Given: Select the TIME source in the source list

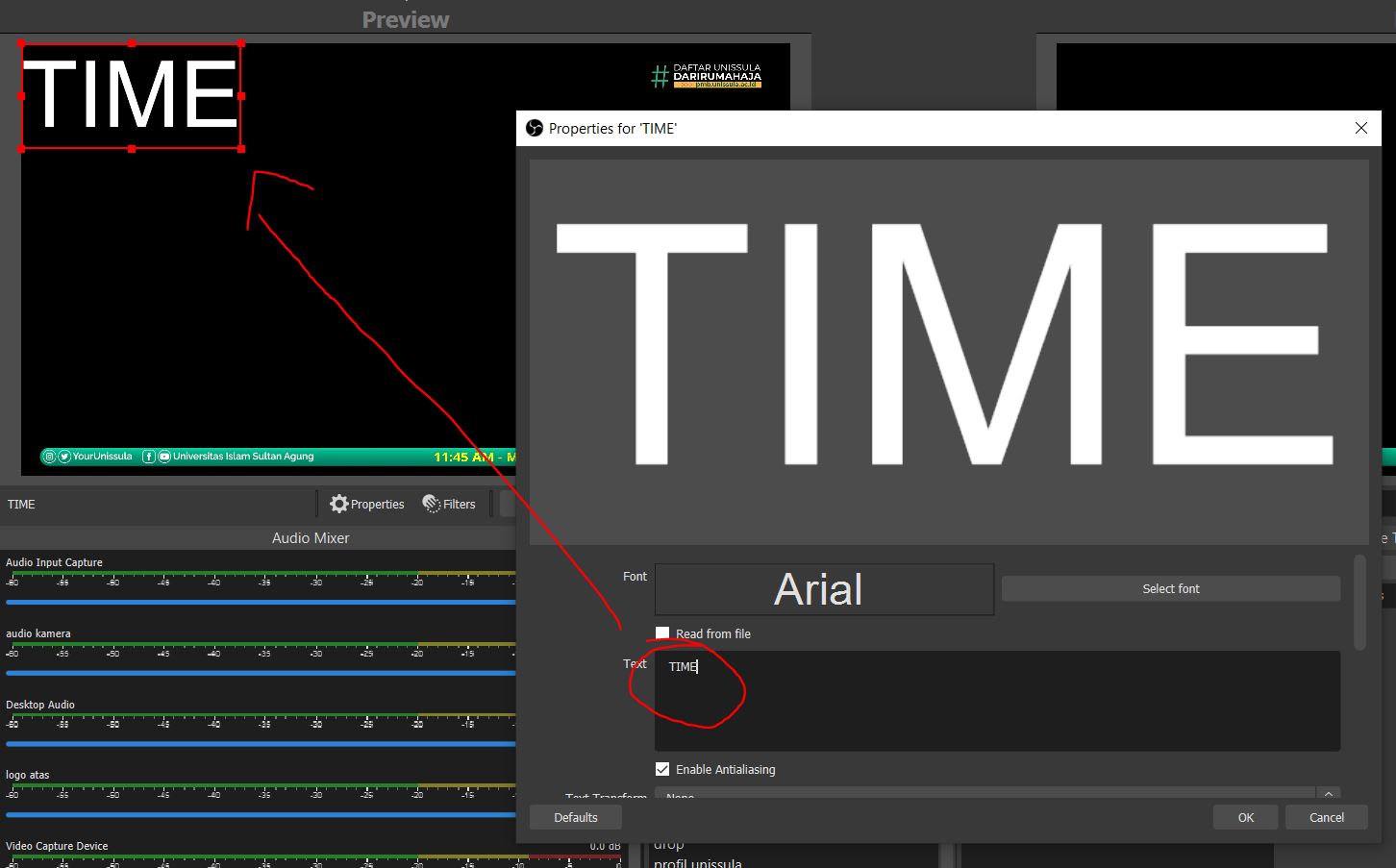Looking at the screenshot, I should point(20,504).
